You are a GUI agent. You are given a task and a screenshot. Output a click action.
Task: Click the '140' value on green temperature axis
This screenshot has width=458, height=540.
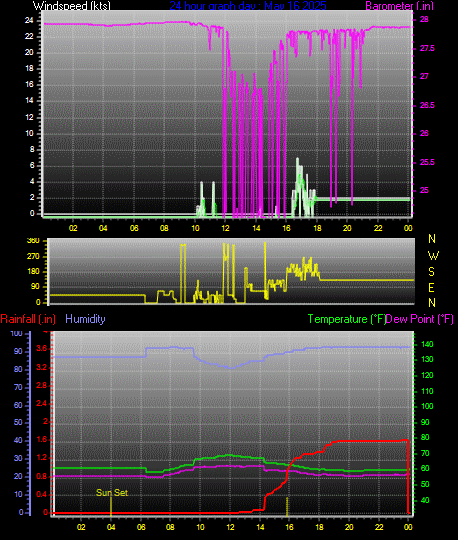[x=427, y=344]
